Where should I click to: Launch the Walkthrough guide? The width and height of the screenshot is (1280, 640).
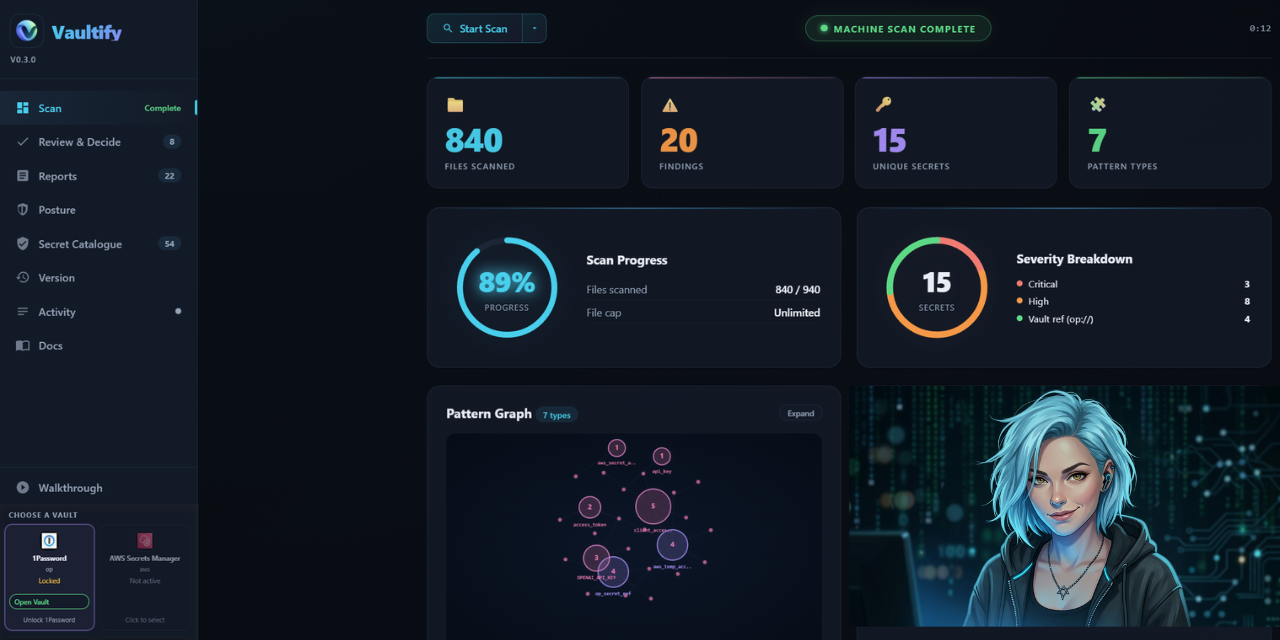(x=98, y=488)
